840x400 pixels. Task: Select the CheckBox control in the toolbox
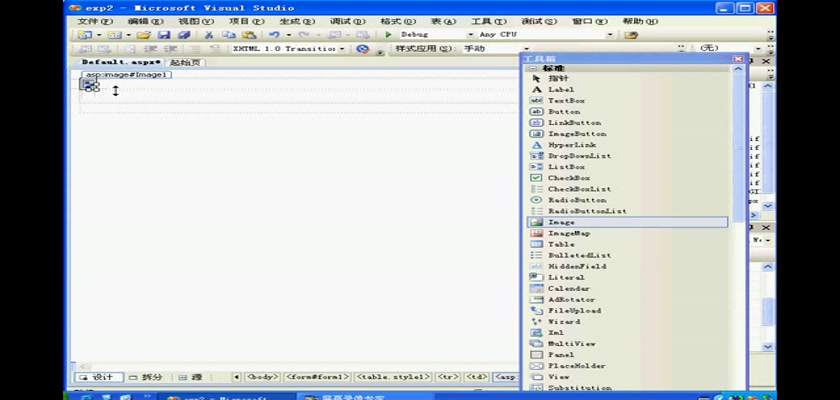click(568, 178)
